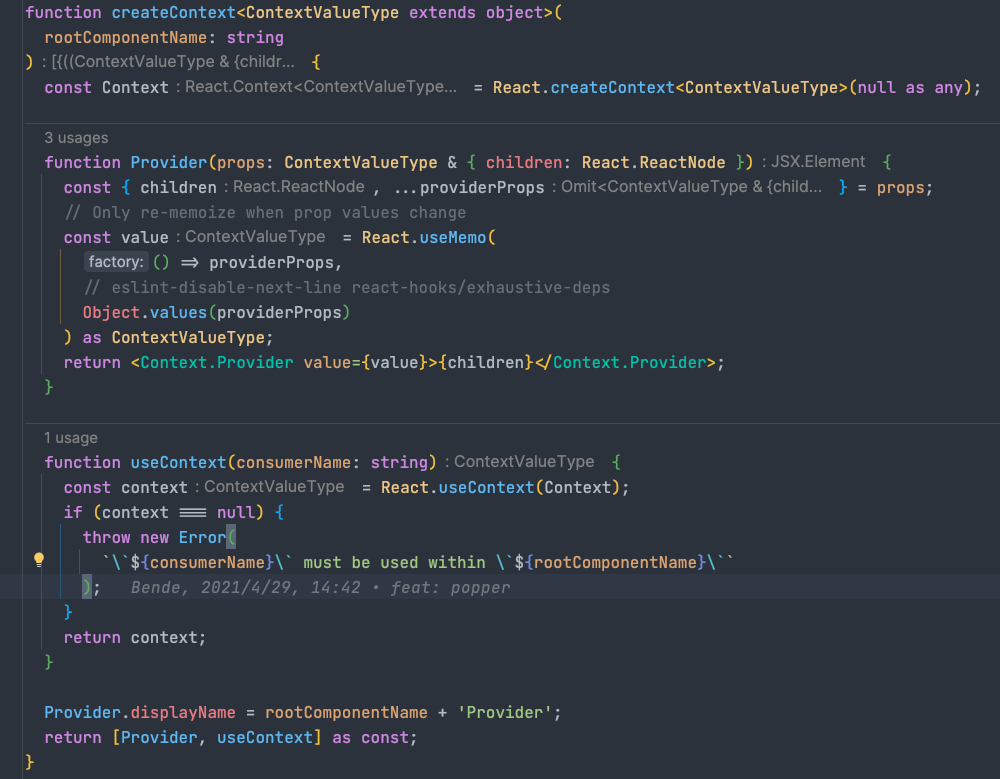
Task: Click ': ContextValueType' hint after 'const value'
Action: click(x=251, y=237)
